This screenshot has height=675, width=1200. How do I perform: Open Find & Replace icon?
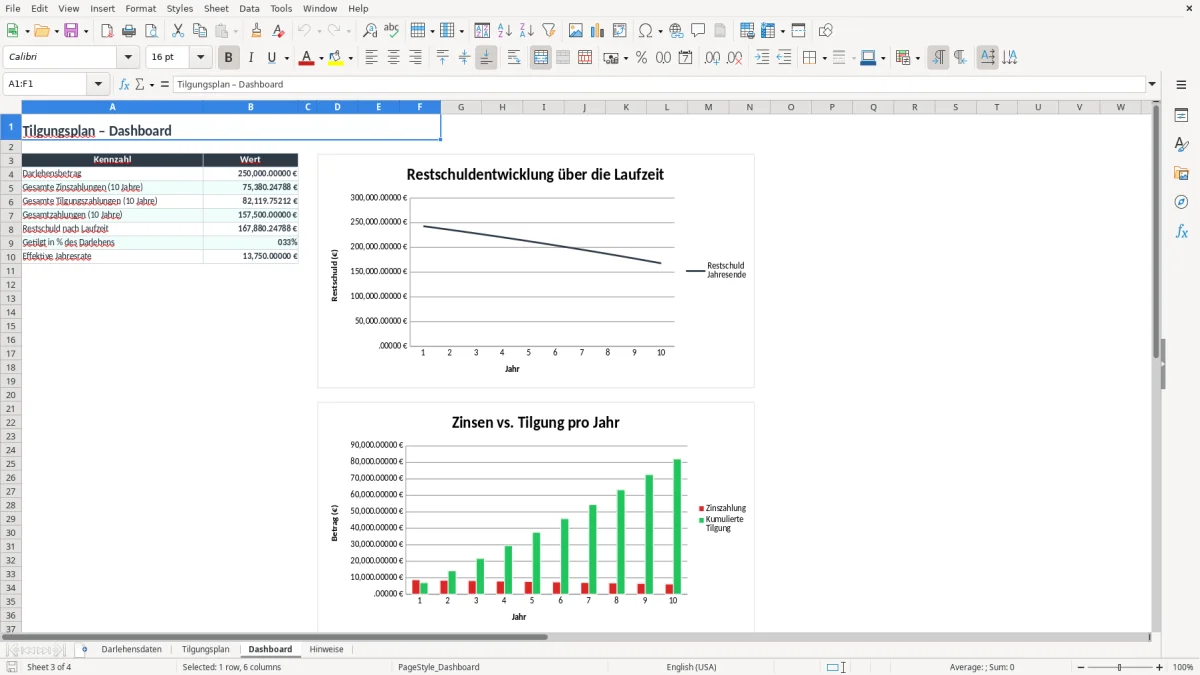[370, 31]
